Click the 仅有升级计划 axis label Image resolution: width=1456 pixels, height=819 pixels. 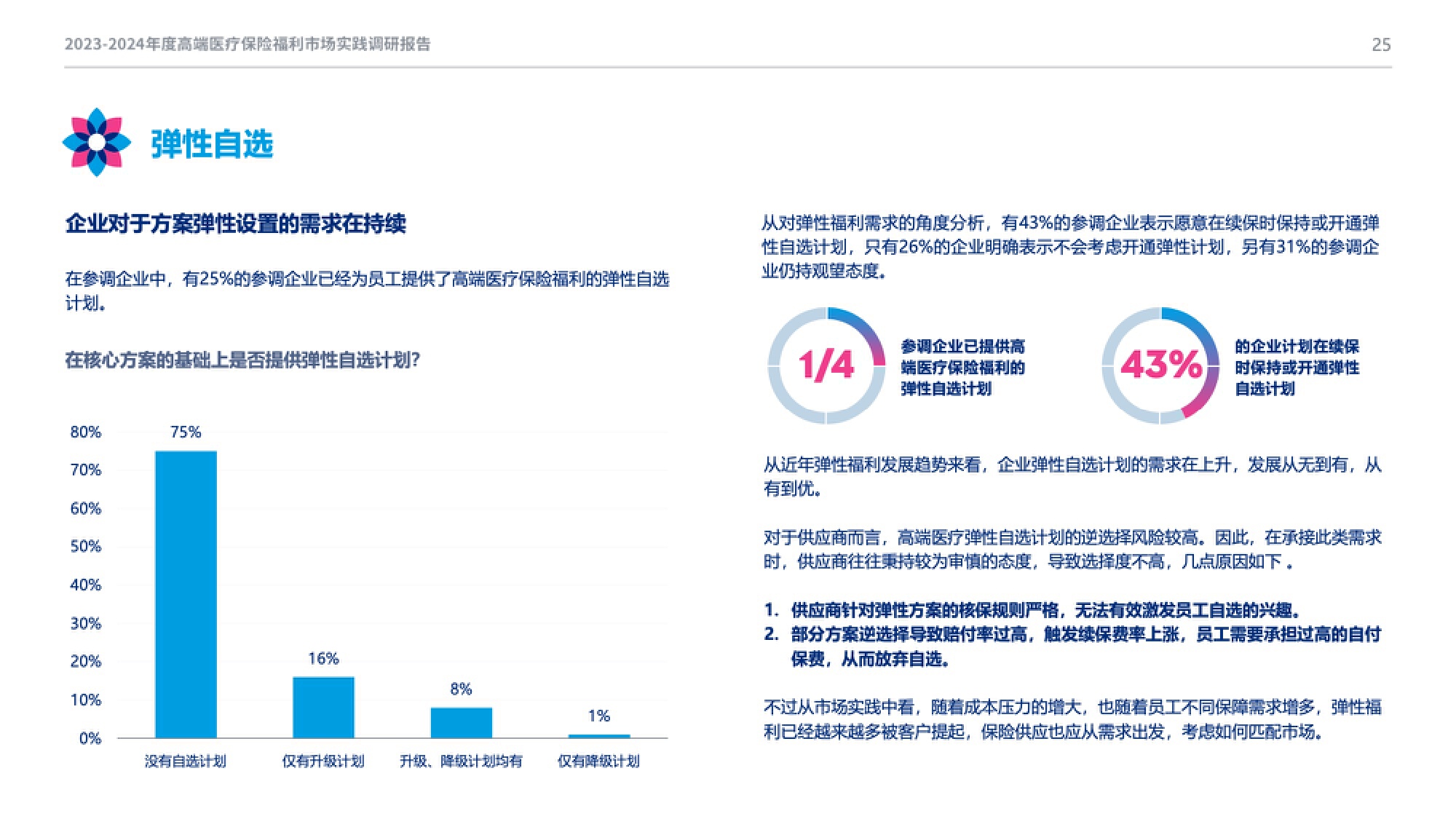pyautogui.click(x=323, y=761)
